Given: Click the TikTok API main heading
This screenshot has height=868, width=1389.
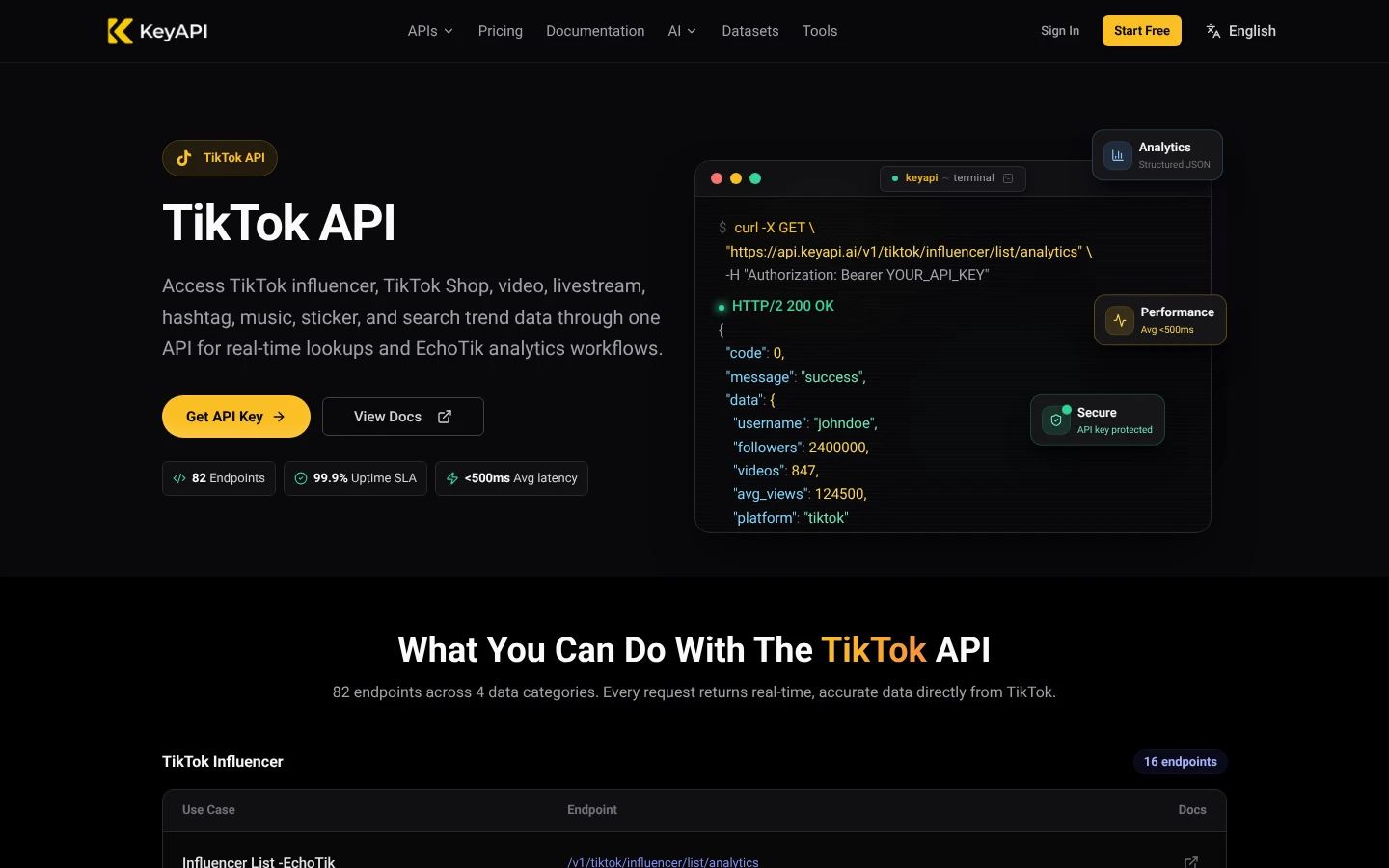Looking at the screenshot, I should [x=279, y=223].
